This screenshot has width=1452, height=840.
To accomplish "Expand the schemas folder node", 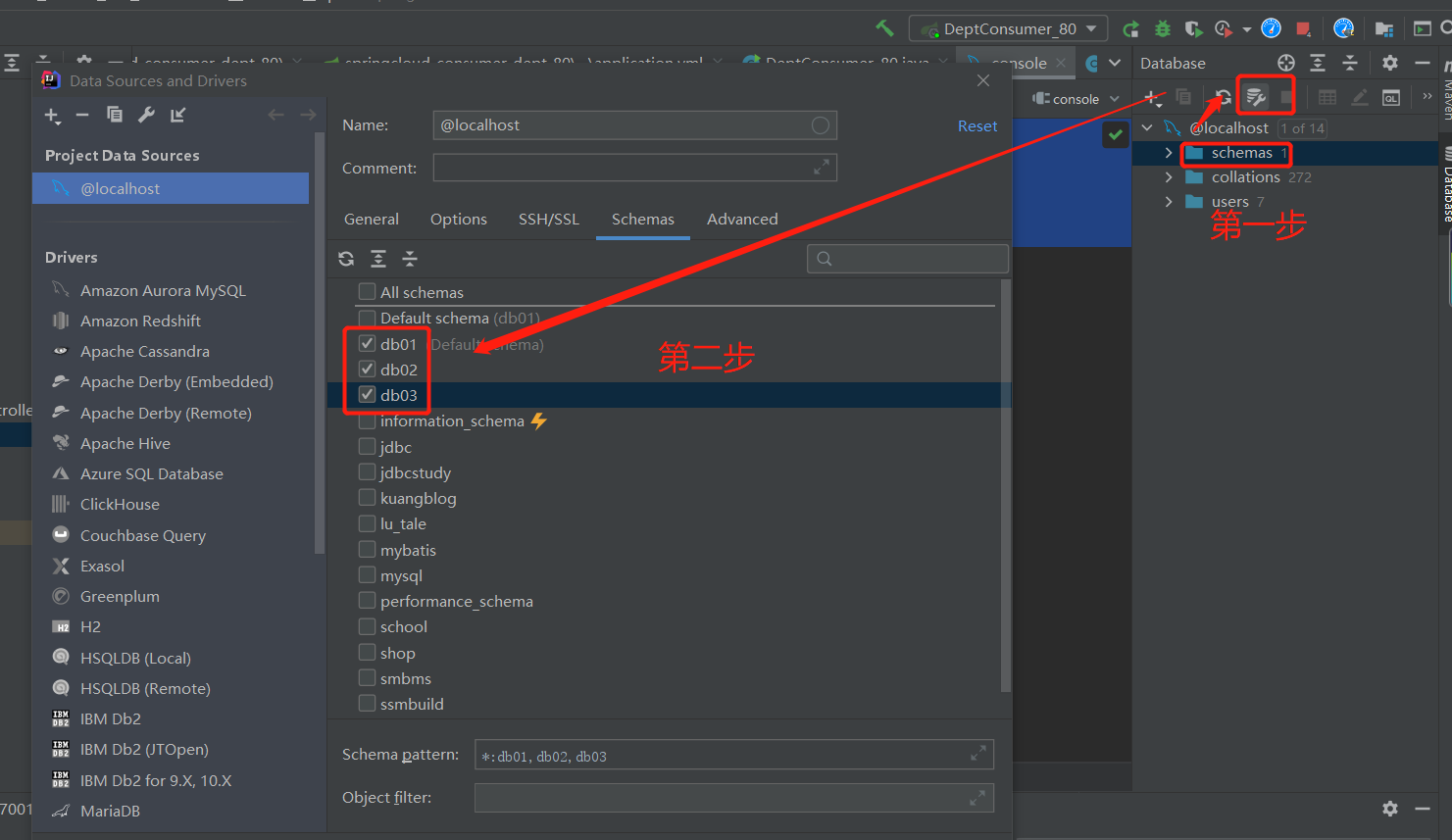I will [1168, 153].
